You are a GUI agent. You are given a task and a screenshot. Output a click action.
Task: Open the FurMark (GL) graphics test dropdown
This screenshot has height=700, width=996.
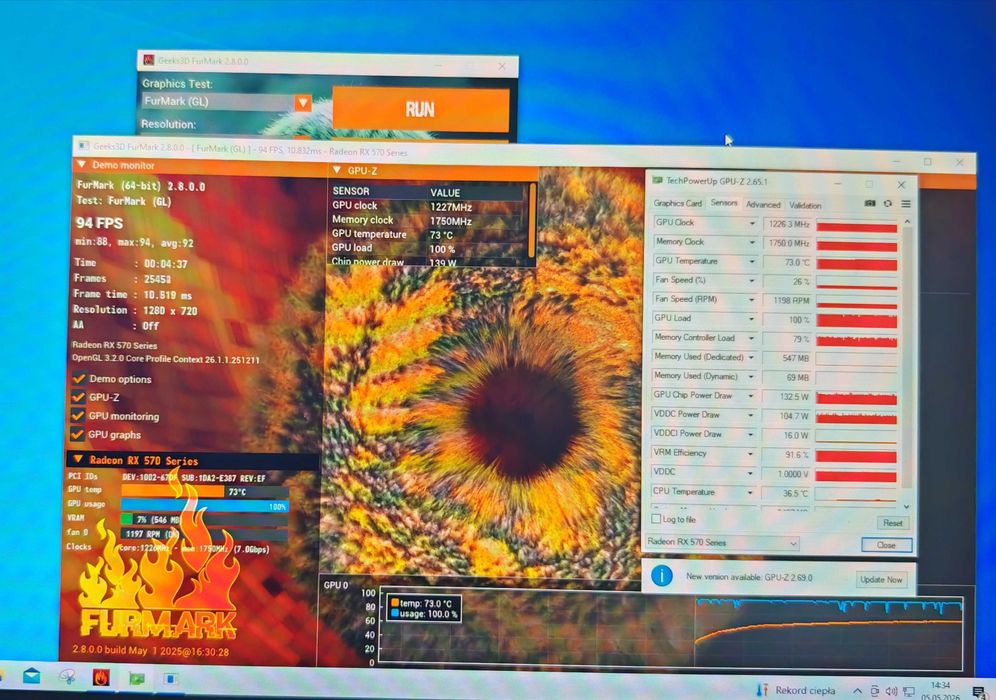click(x=303, y=102)
